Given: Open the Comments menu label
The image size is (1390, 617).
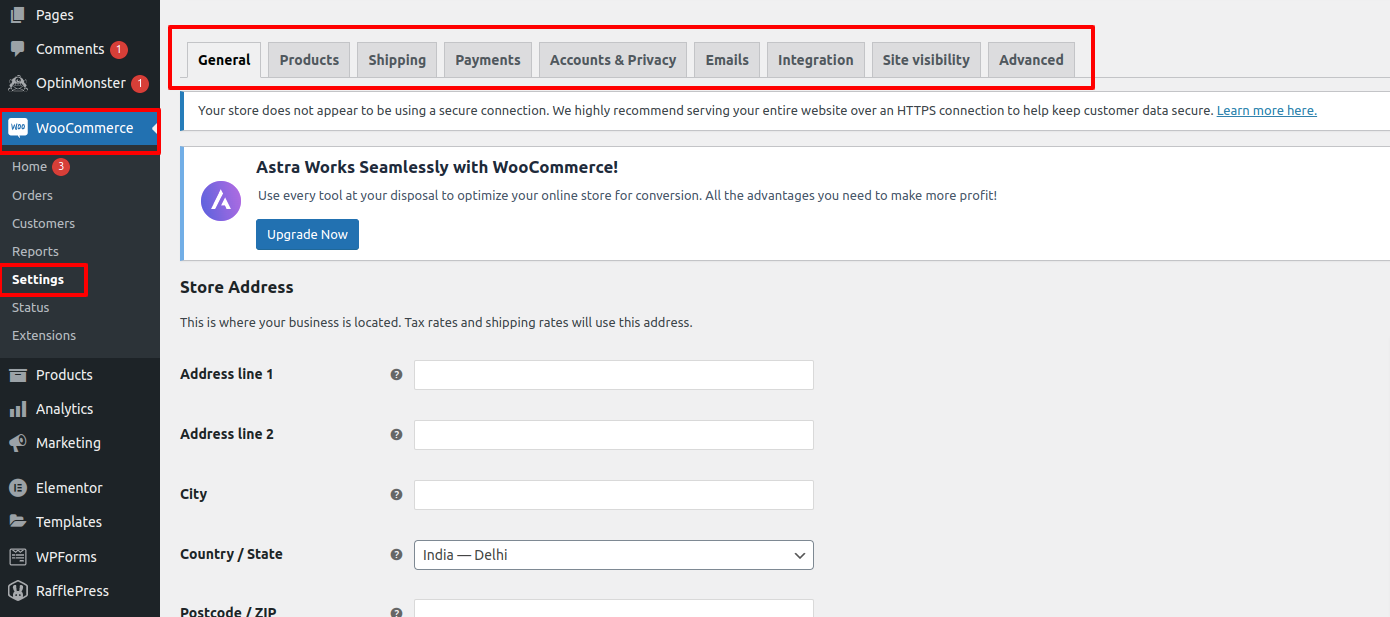Looking at the screenshot, I should (70, 49).
